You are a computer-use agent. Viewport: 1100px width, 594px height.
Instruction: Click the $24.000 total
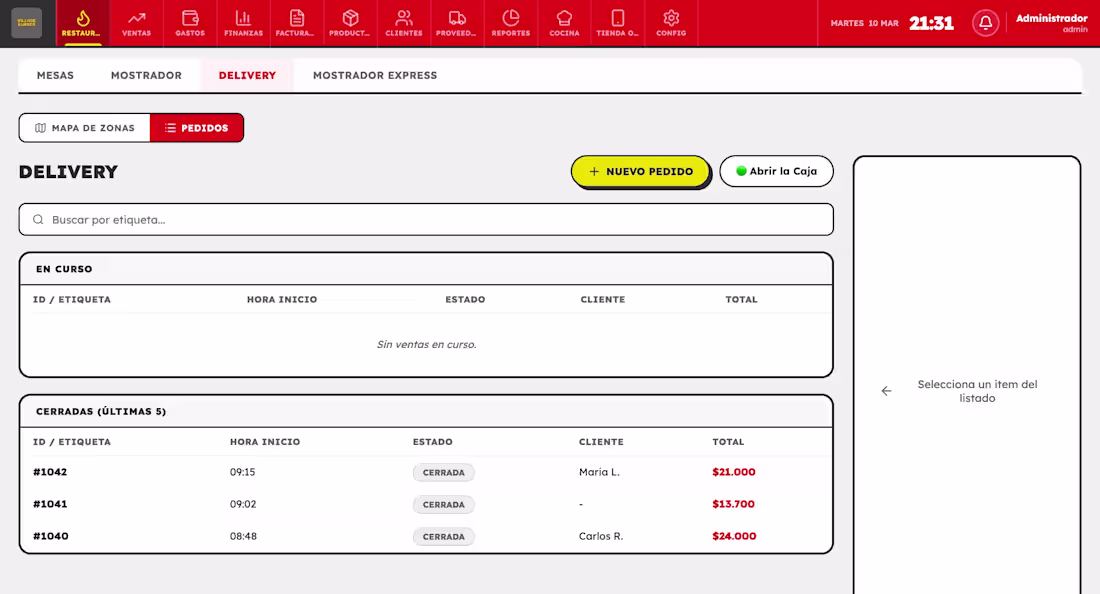tap(734, 536)
